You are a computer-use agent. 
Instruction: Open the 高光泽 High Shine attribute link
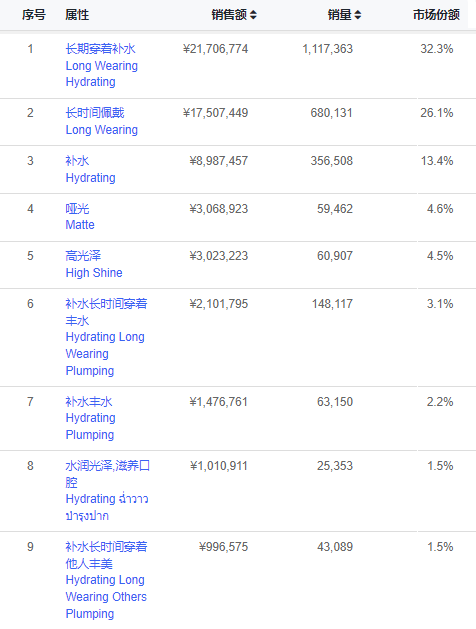point(94,264)
